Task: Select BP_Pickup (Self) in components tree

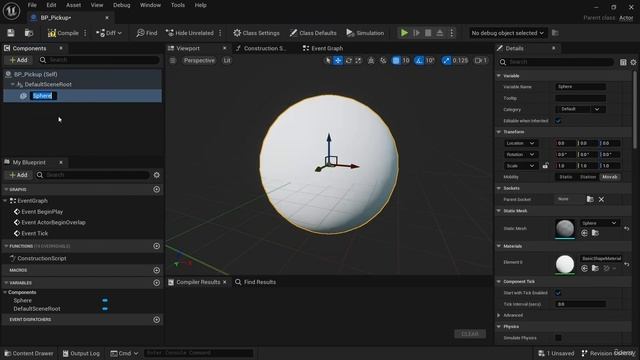Action: click(36, 74)
